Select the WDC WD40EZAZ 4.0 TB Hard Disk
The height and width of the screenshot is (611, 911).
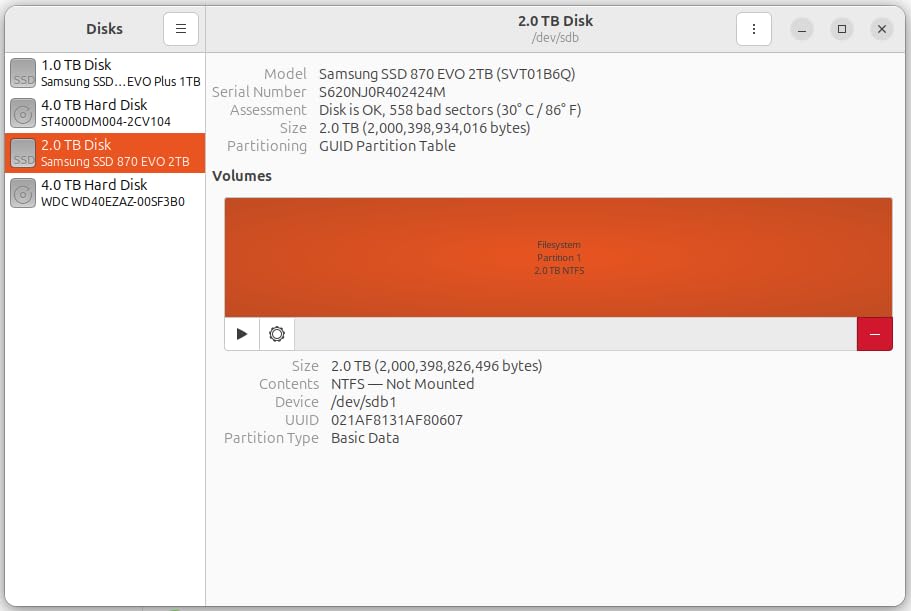tap(105, 192)
